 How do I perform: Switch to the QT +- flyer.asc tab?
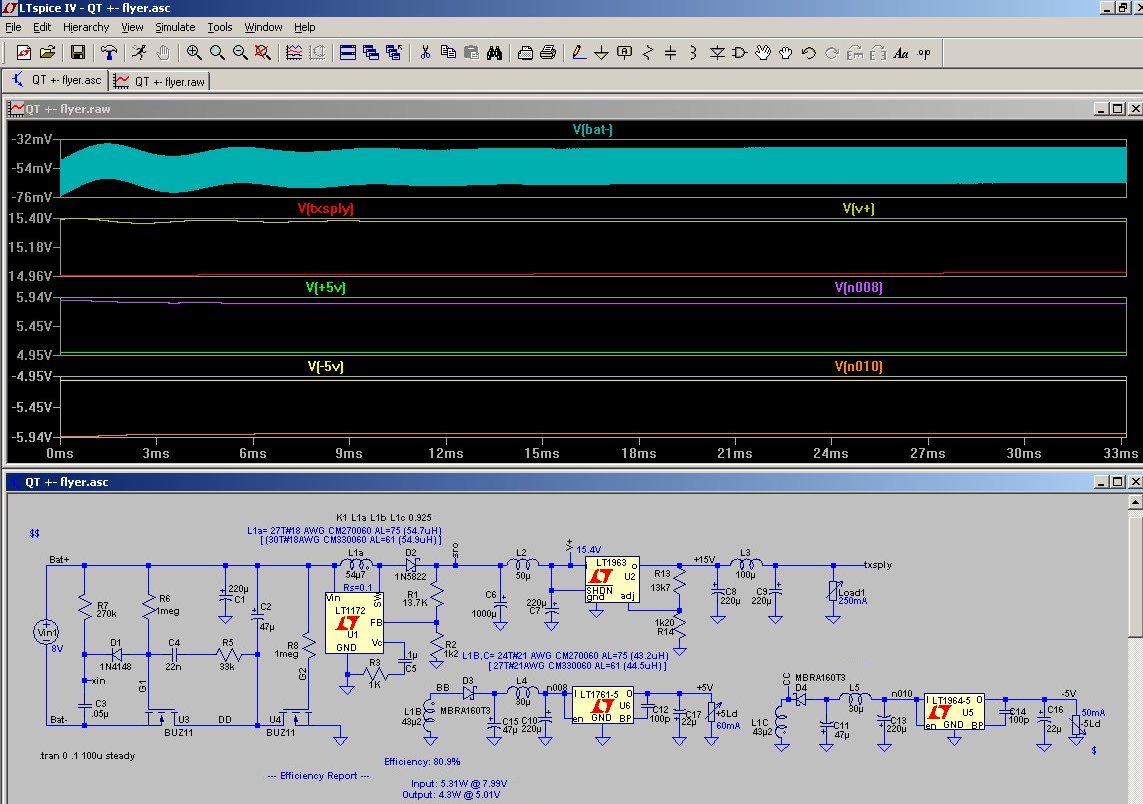56,80
